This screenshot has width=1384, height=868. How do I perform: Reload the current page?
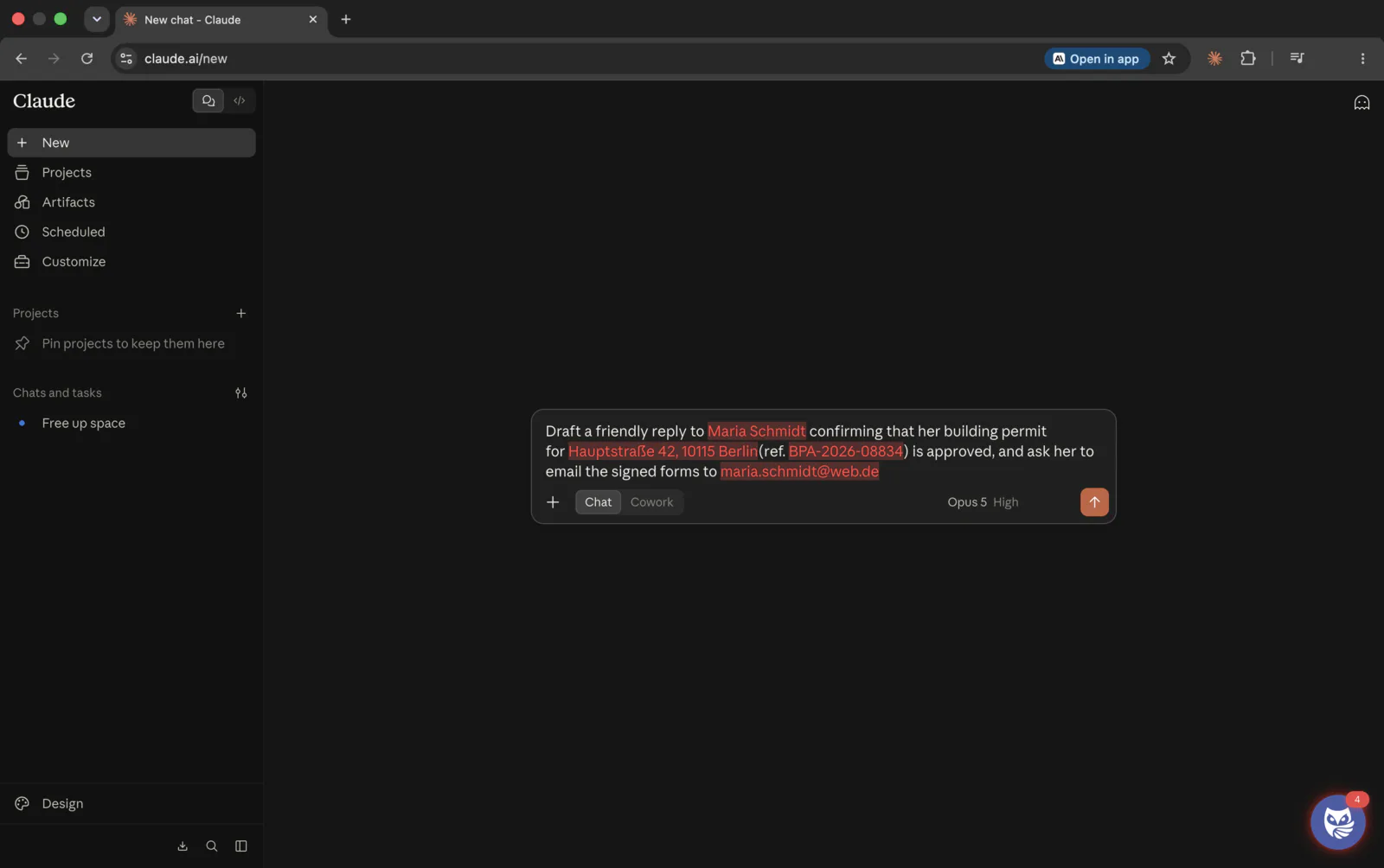(x=86, y=59)
